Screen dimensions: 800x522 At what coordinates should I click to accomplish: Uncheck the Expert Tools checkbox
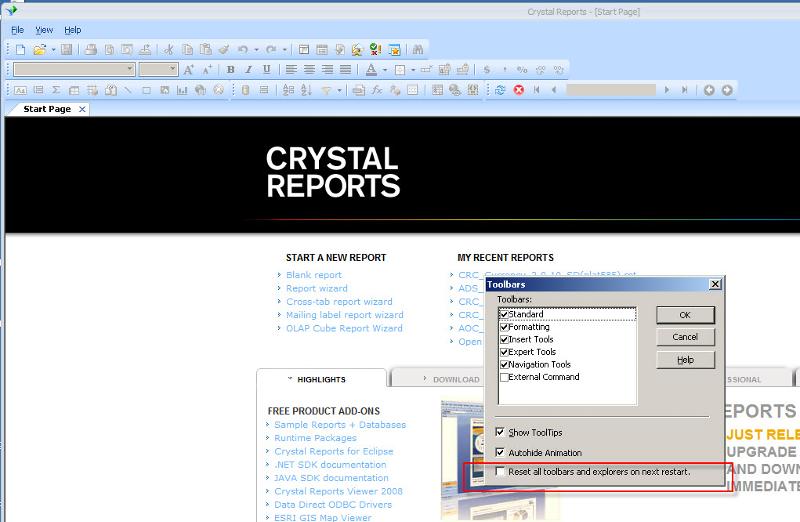(504, 352)
